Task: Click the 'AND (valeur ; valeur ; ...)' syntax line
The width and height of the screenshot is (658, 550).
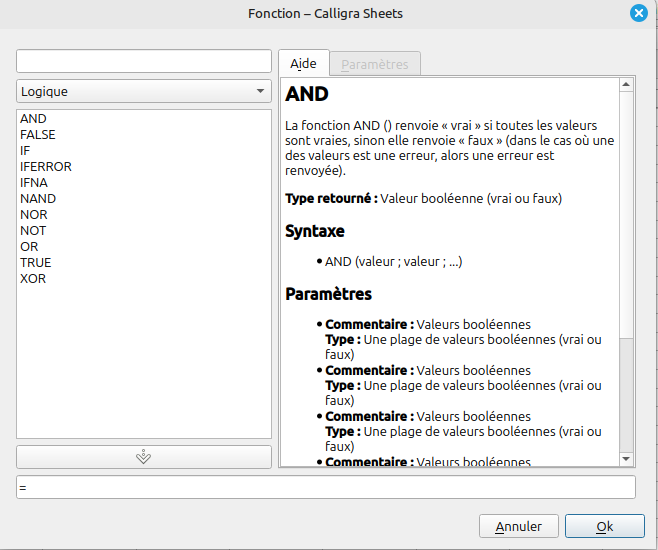Action: (x=394, y=262)
